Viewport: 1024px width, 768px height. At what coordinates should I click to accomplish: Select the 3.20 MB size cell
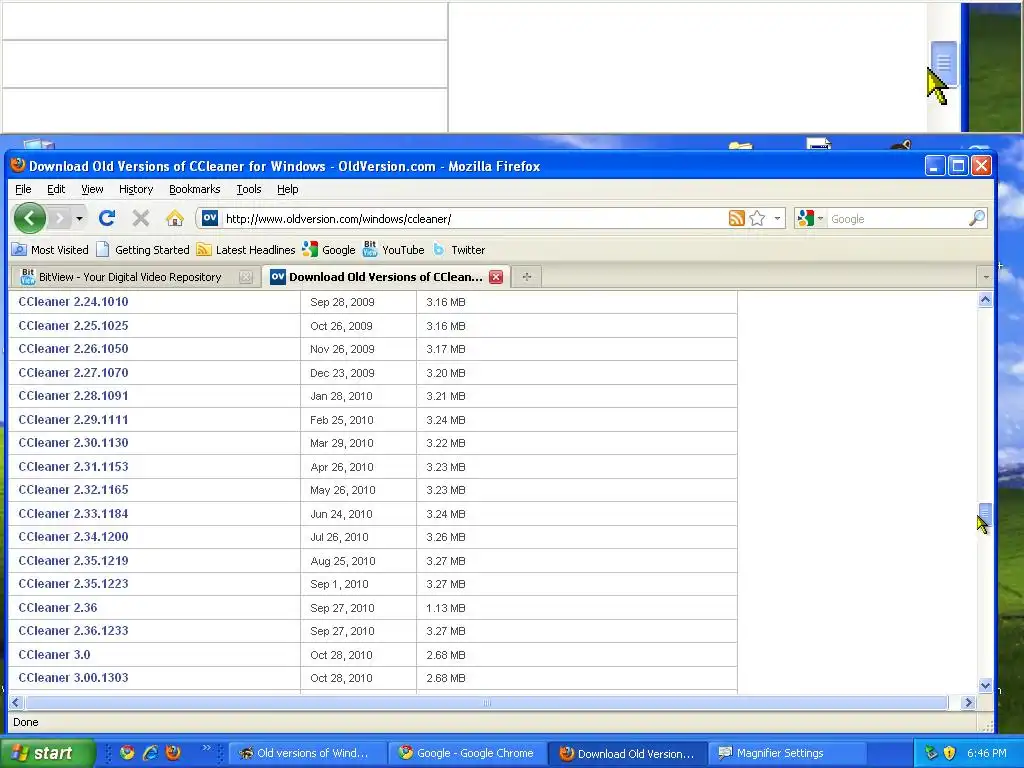[446, 373]
